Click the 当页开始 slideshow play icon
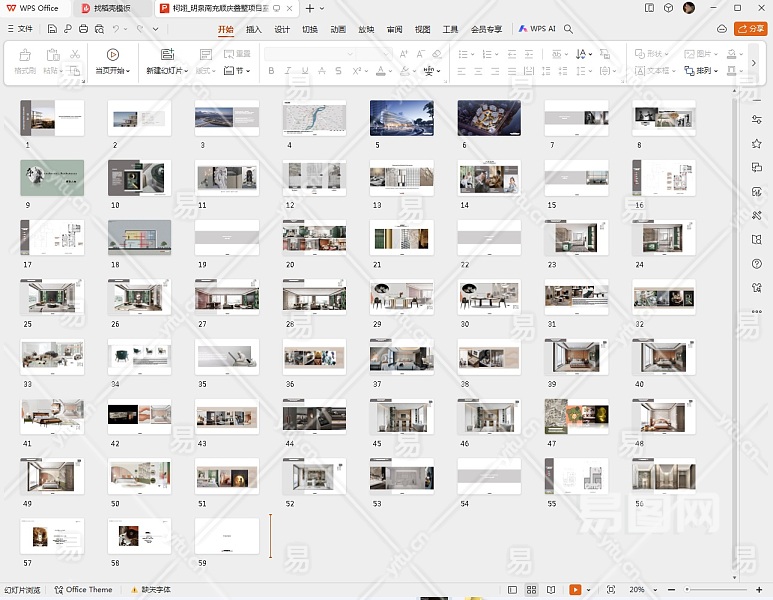Viewport: 773px width, 600px height. click(112, 55)
